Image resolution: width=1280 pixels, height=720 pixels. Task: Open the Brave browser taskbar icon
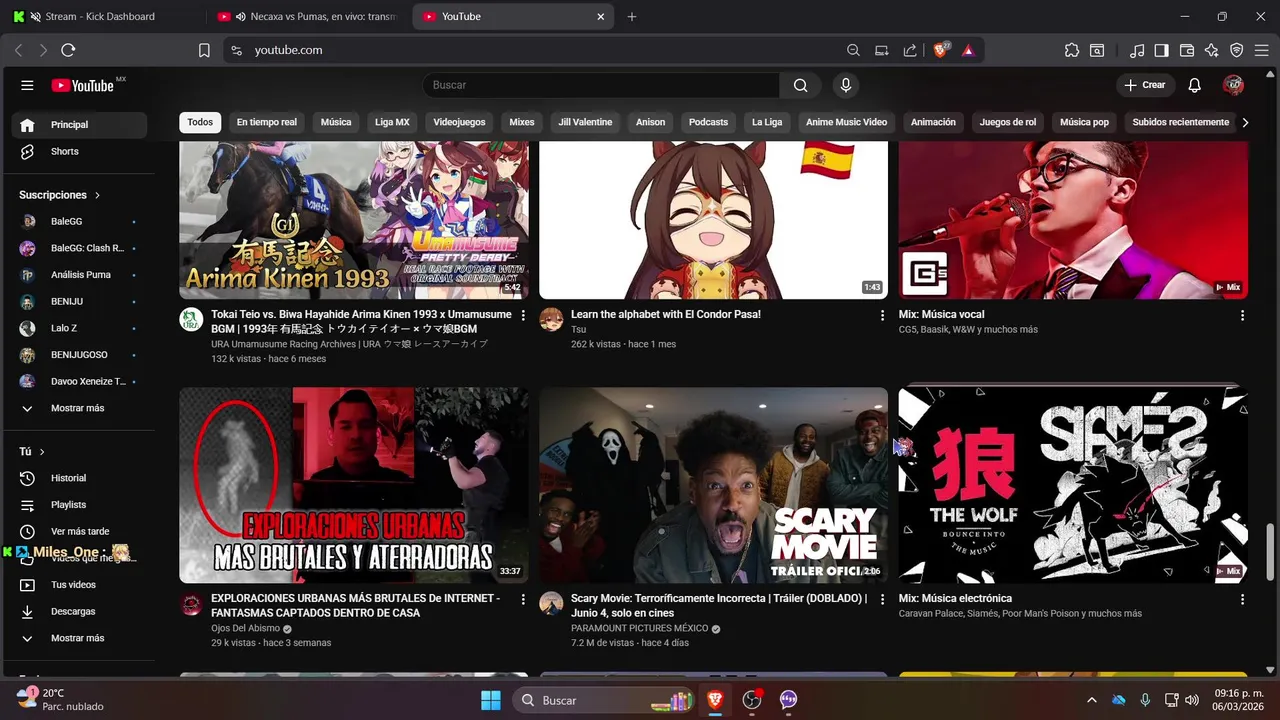[x=715, y=700]
